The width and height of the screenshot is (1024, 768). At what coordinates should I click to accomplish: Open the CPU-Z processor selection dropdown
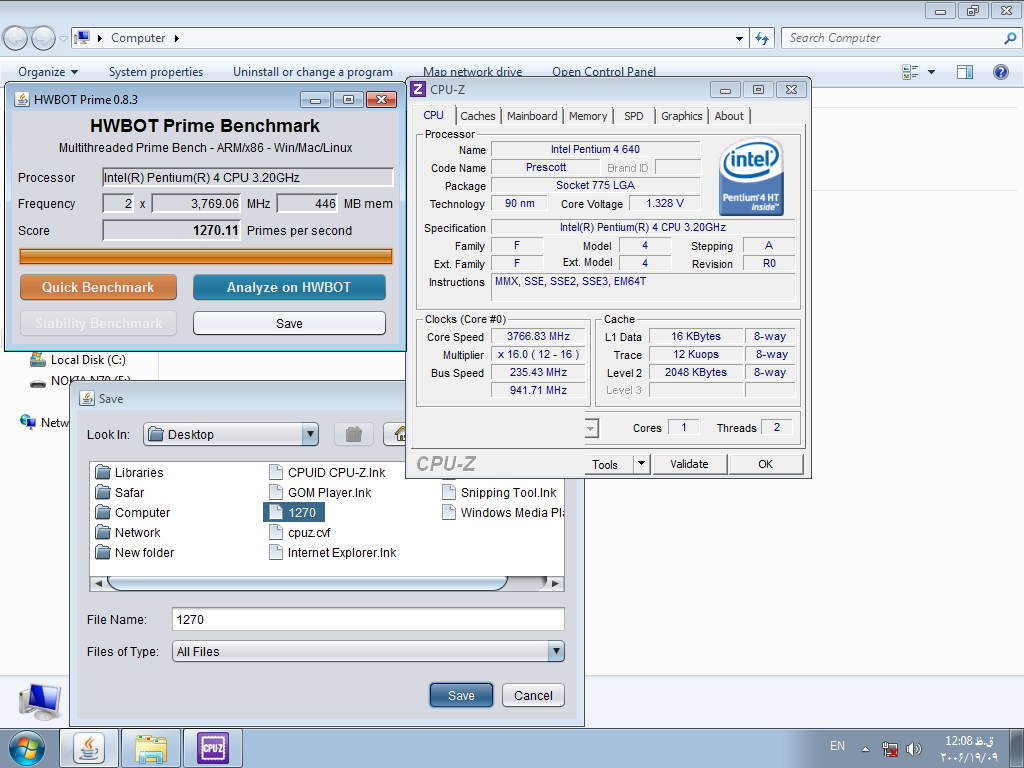coord(591,428)
